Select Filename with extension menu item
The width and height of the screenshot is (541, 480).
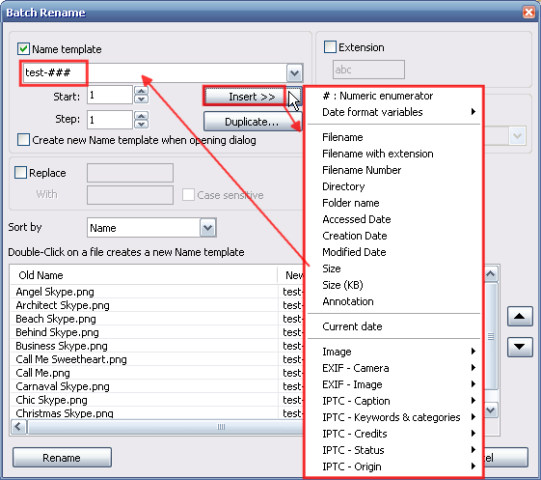click(394, 154)
